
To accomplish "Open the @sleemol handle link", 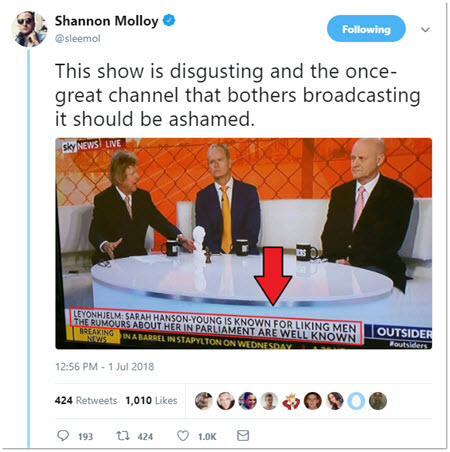I will coord(77,39).
